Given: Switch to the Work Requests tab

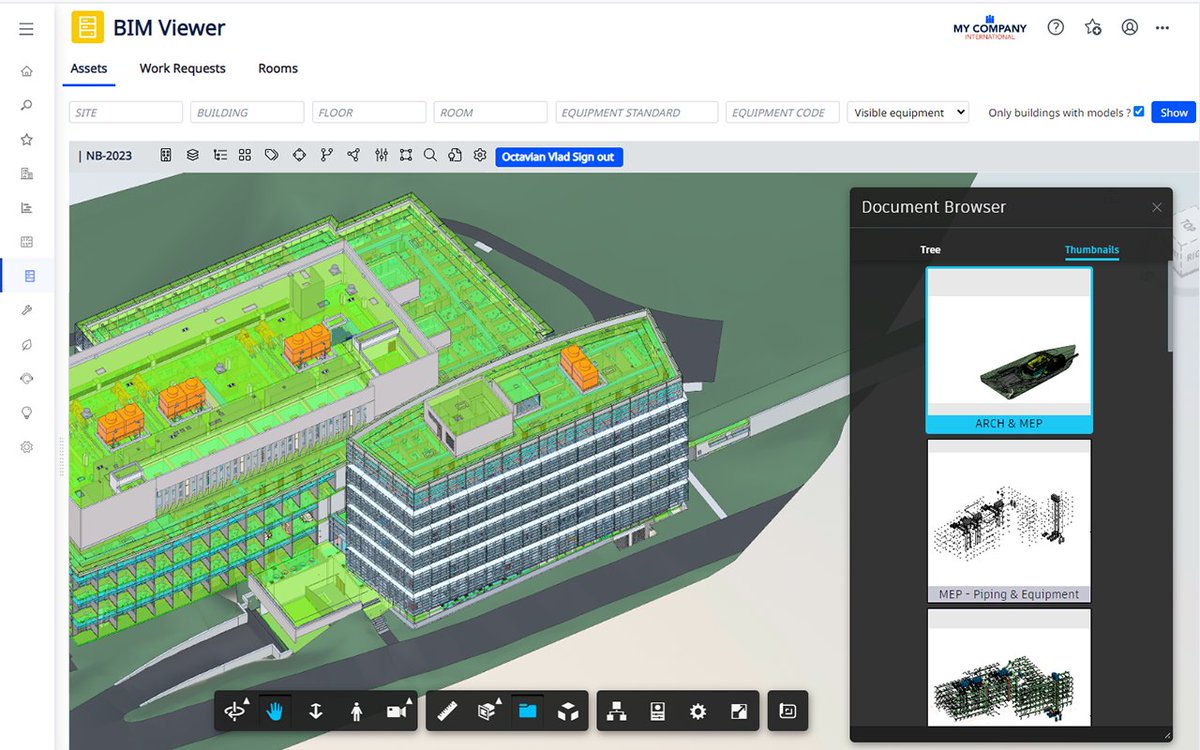Looking at the screenshot, I should click(x=182, y=68).
